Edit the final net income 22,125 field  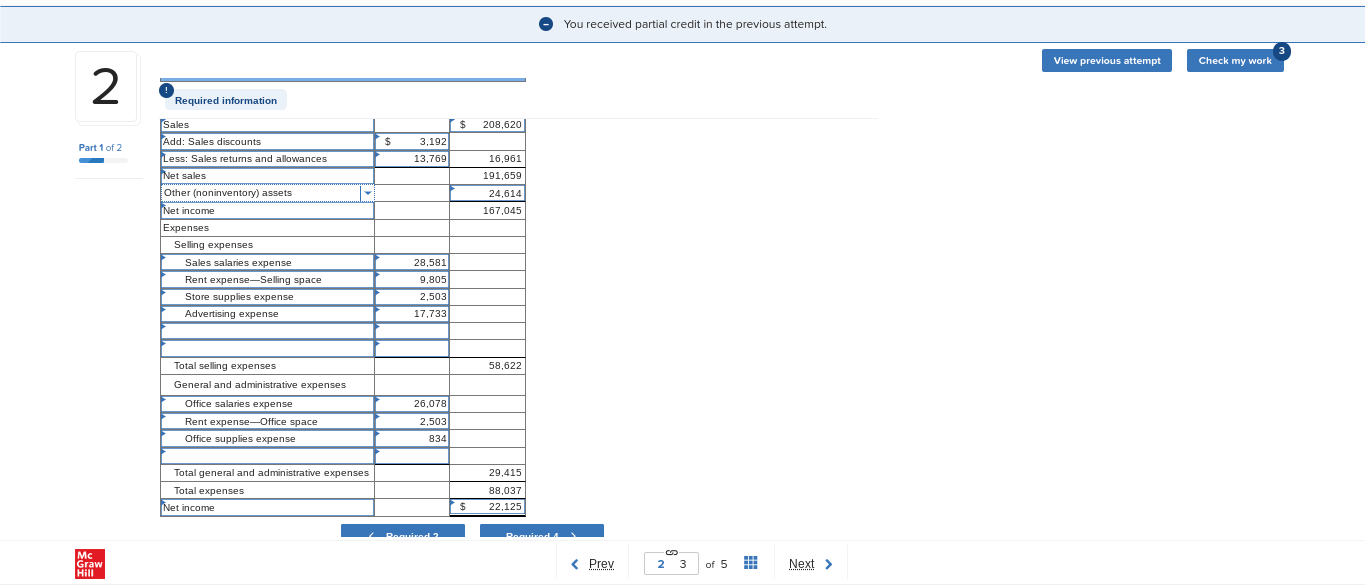[x=488, y=507]
